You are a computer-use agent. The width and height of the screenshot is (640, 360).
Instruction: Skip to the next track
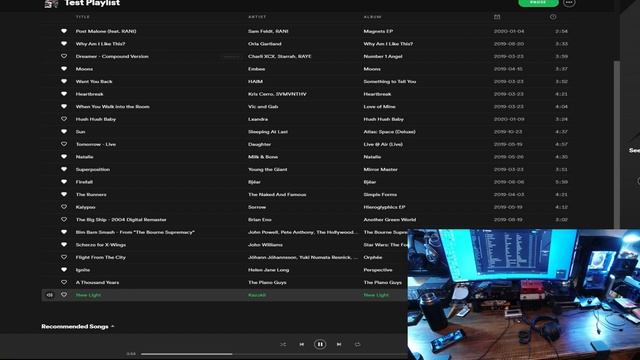tap(339, 344)
